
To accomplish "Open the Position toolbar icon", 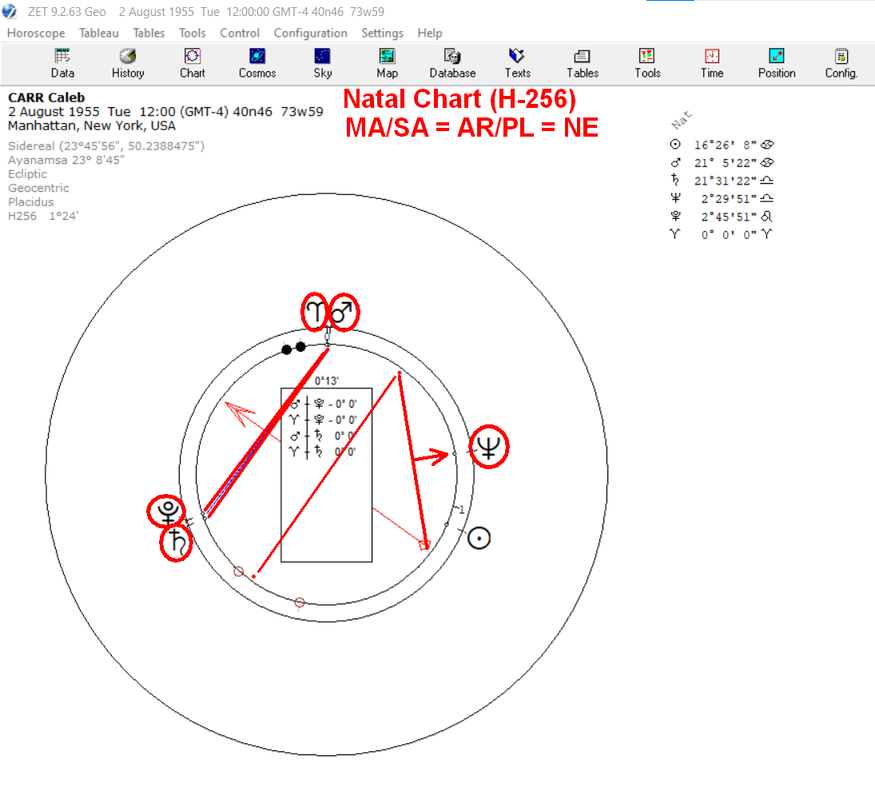I will coord(777,64).
